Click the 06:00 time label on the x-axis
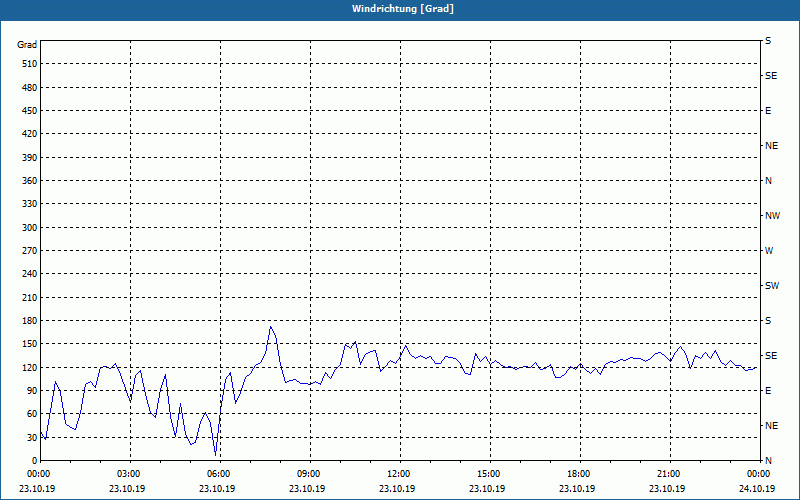 220,474
